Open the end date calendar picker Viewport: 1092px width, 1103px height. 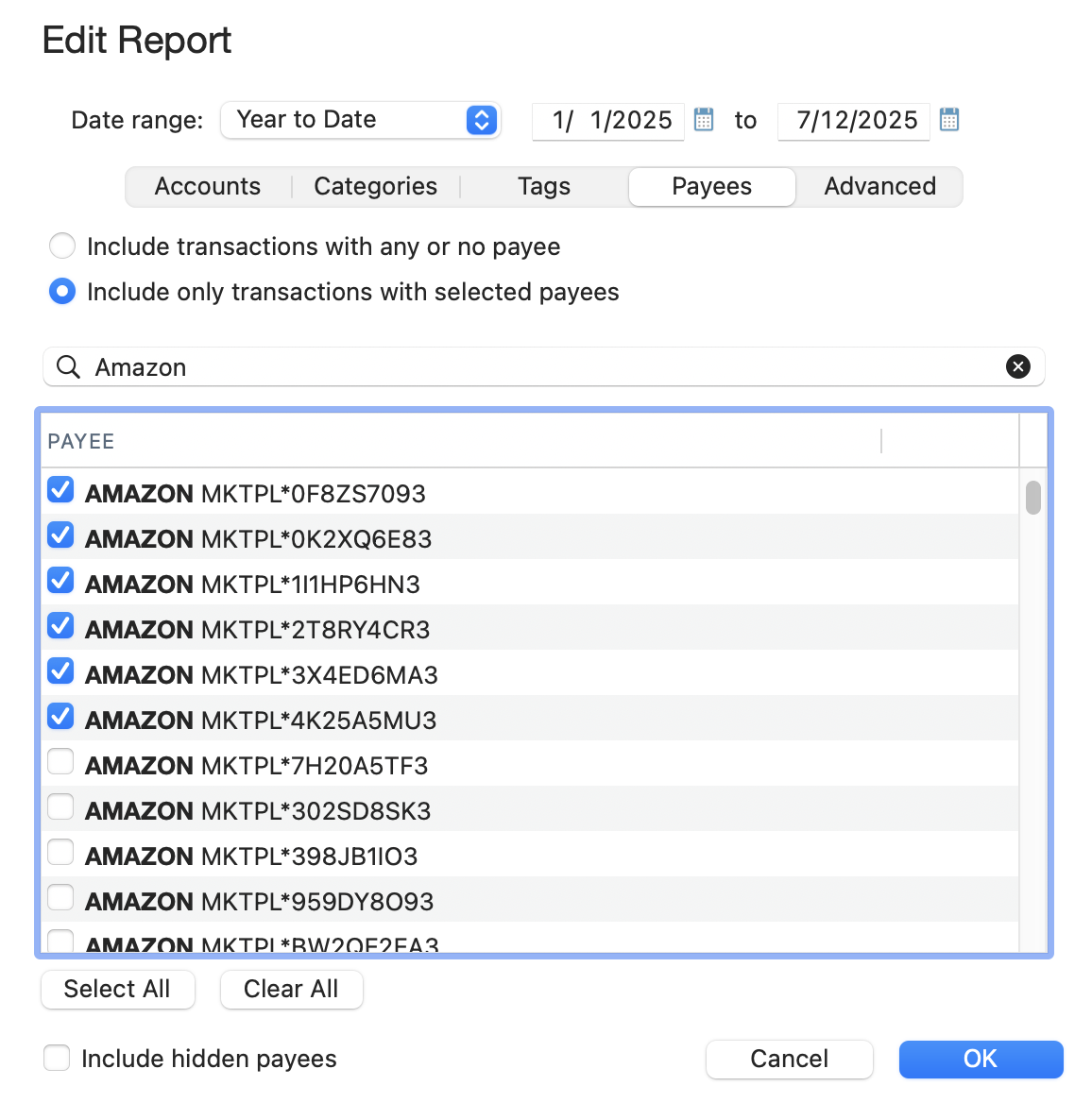pos(949,120)
